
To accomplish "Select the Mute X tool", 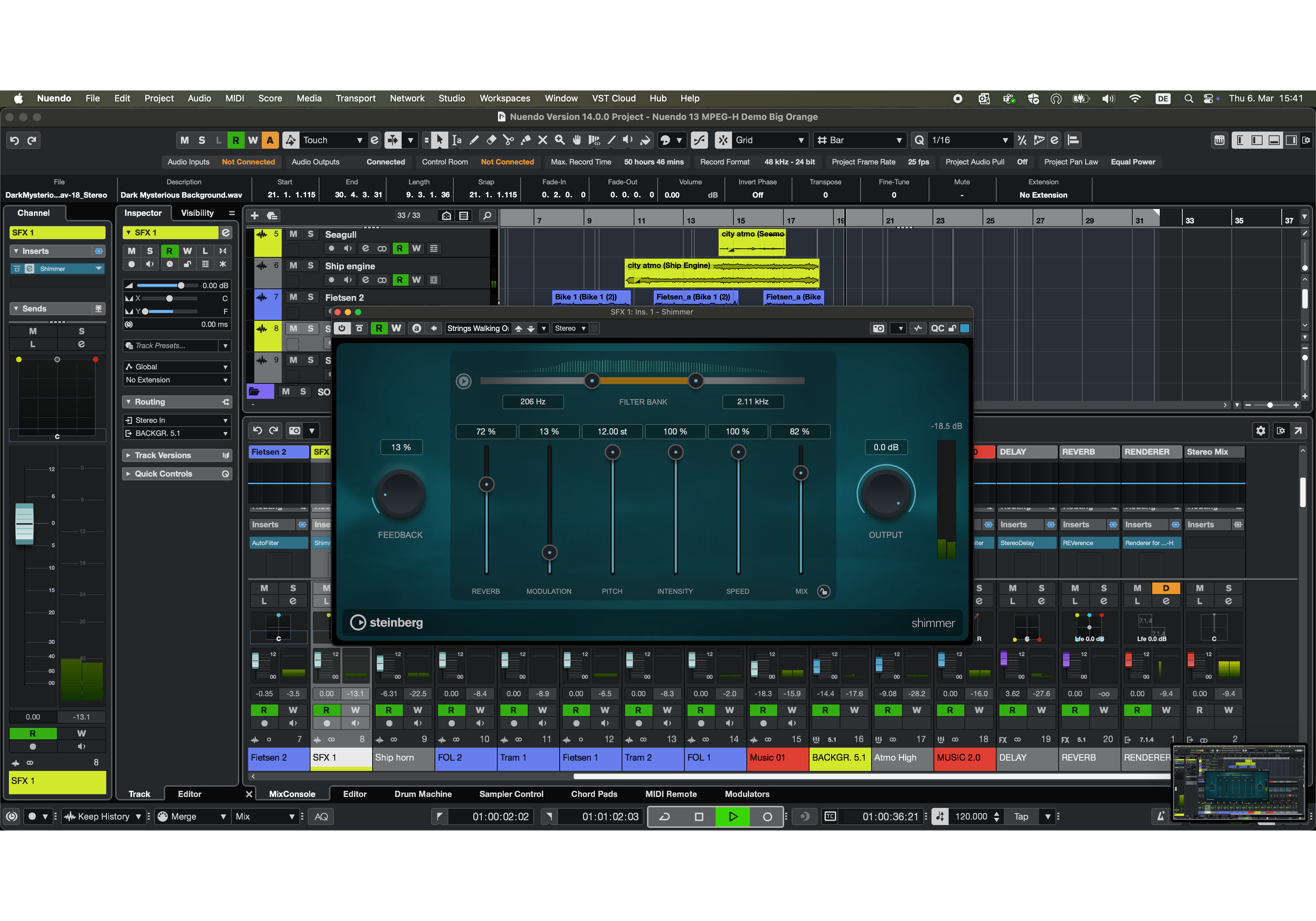I will coord(543,140).
